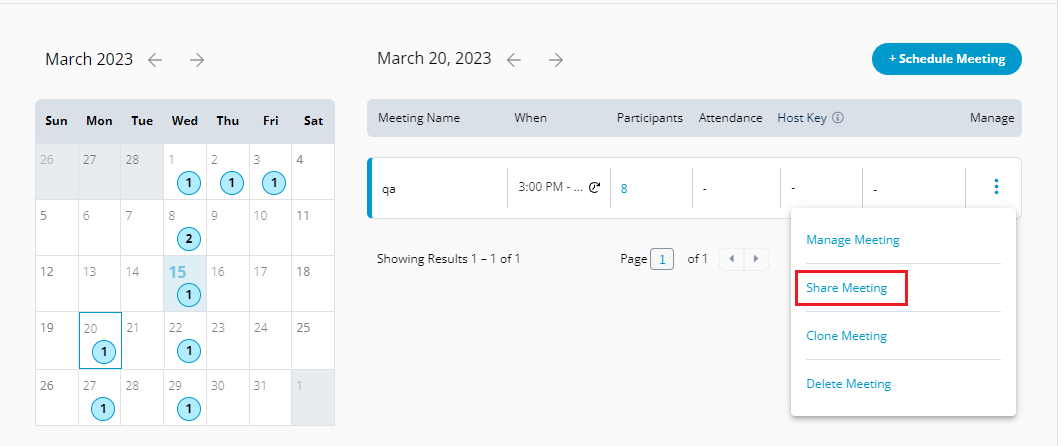Click the Schedule Meeting button
This screenshot has height=446, width=1062.
tap(946, 59)
